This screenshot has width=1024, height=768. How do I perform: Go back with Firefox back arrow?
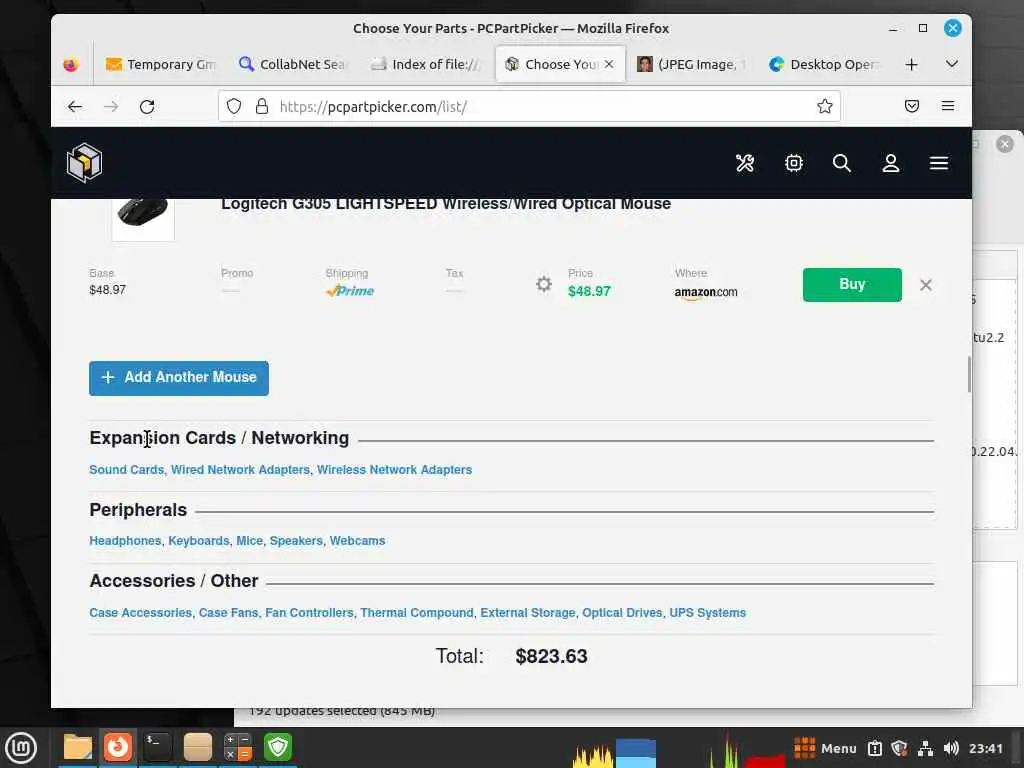(75, 106)
